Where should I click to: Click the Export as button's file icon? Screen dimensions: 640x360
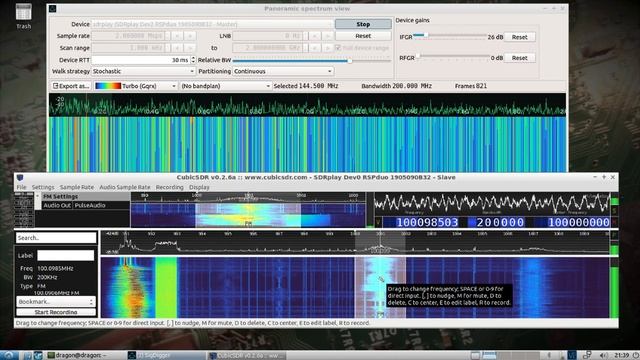[56, 86]
